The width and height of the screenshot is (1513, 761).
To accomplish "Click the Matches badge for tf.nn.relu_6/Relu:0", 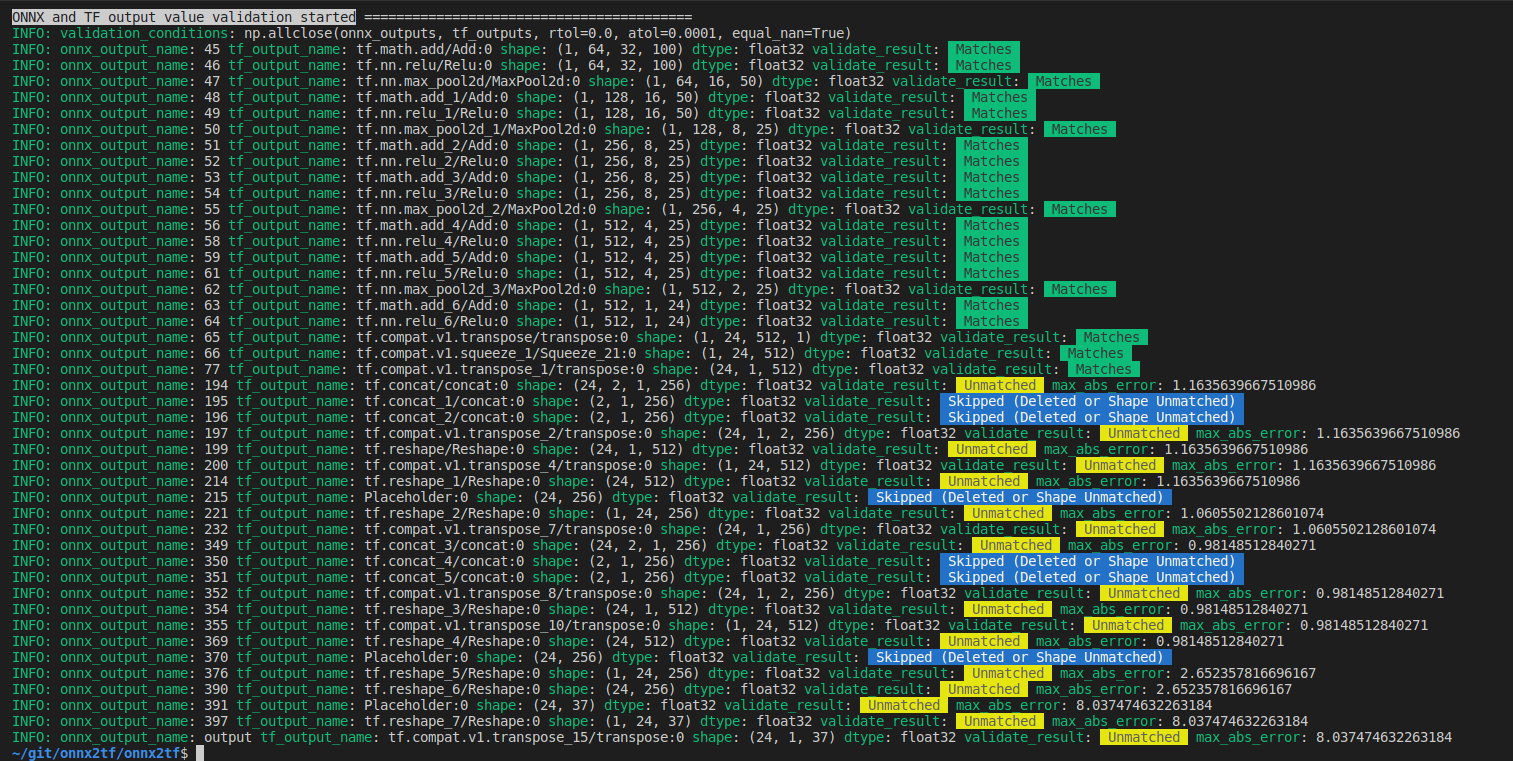I will click(x=991, y=321).
